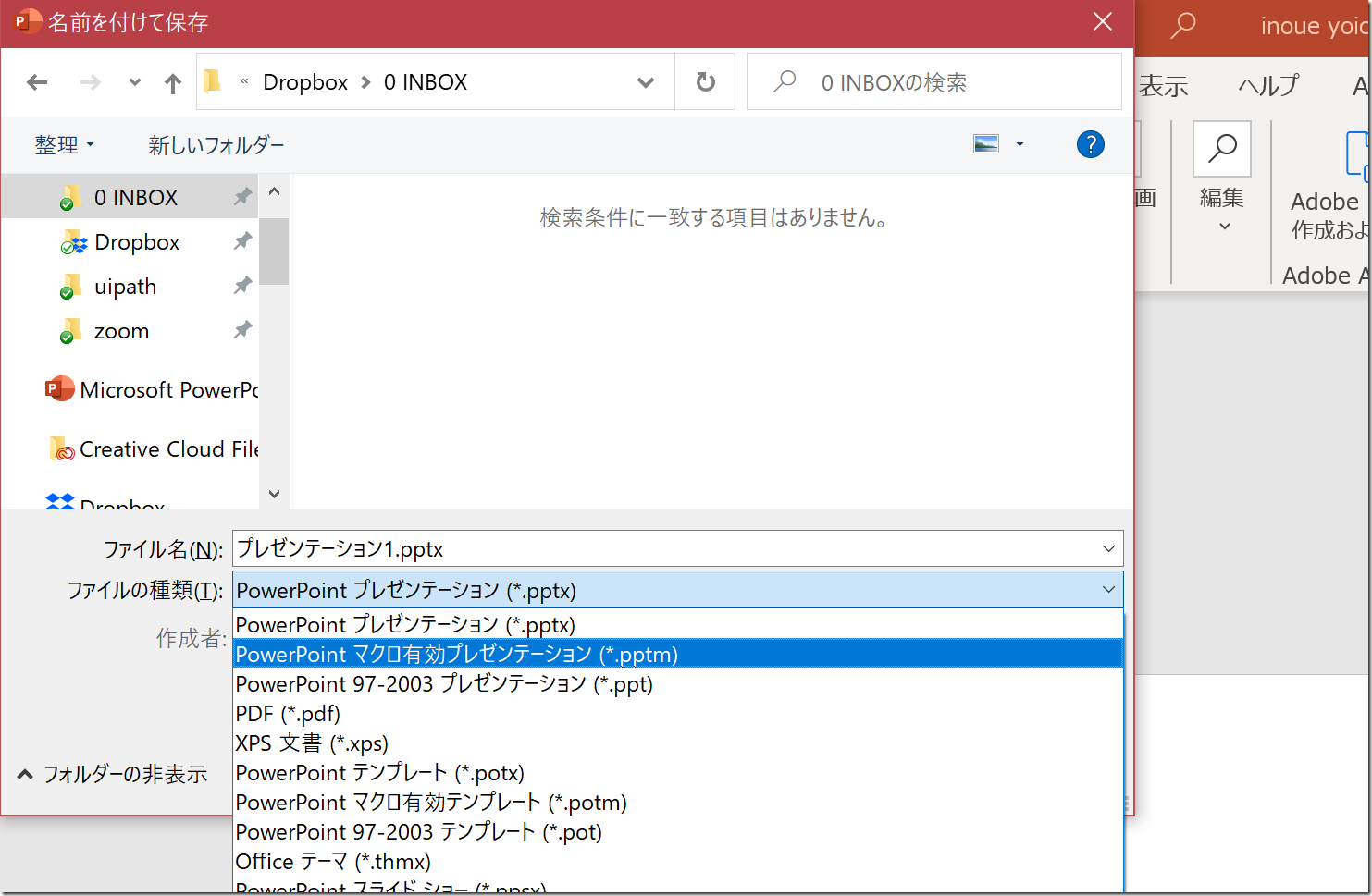Refresh the 0 INBOX folder view
This screenshot has width=1372, height=896.
click(705, 82)
